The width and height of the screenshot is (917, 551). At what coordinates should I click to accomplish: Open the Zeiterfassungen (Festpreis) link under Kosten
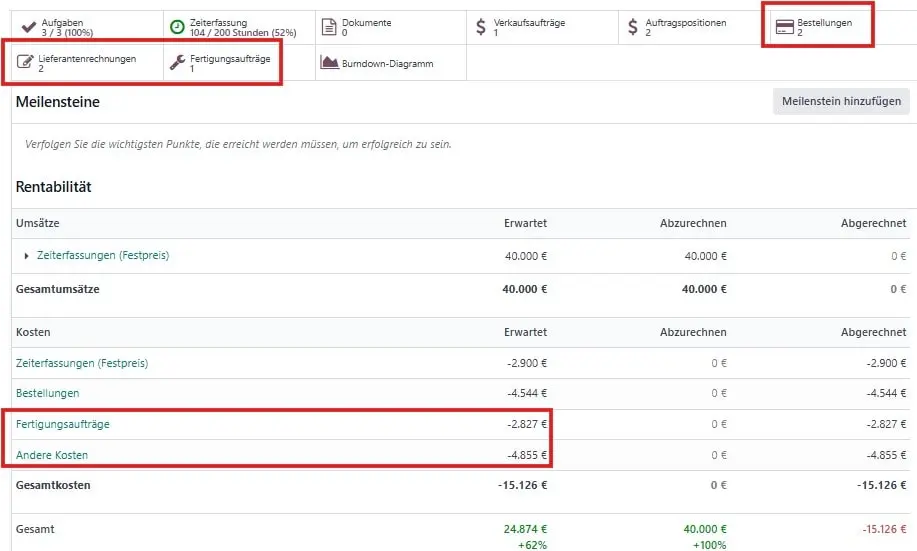coord(82,363)
